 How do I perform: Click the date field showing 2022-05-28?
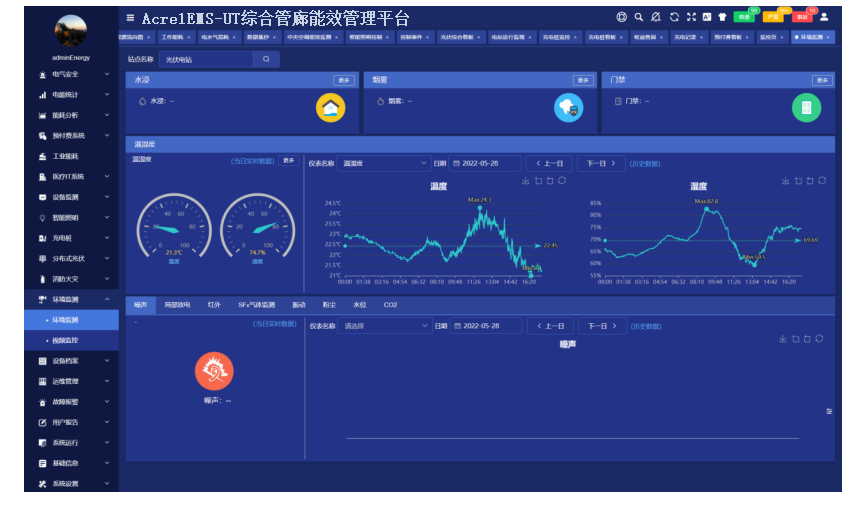[x=486, y=163]
